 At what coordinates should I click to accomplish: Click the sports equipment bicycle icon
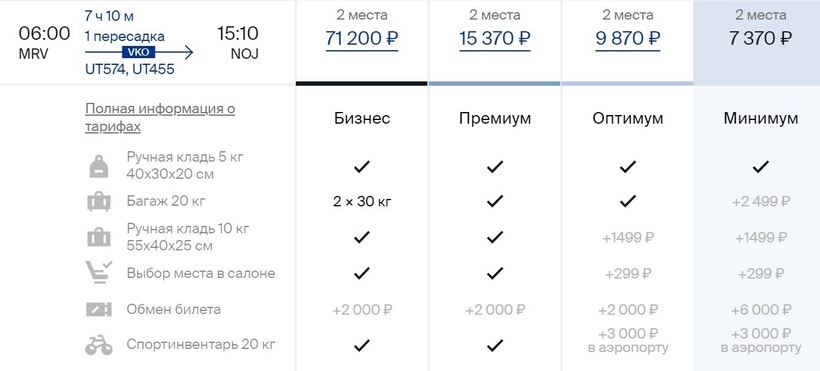coord(98,345)
